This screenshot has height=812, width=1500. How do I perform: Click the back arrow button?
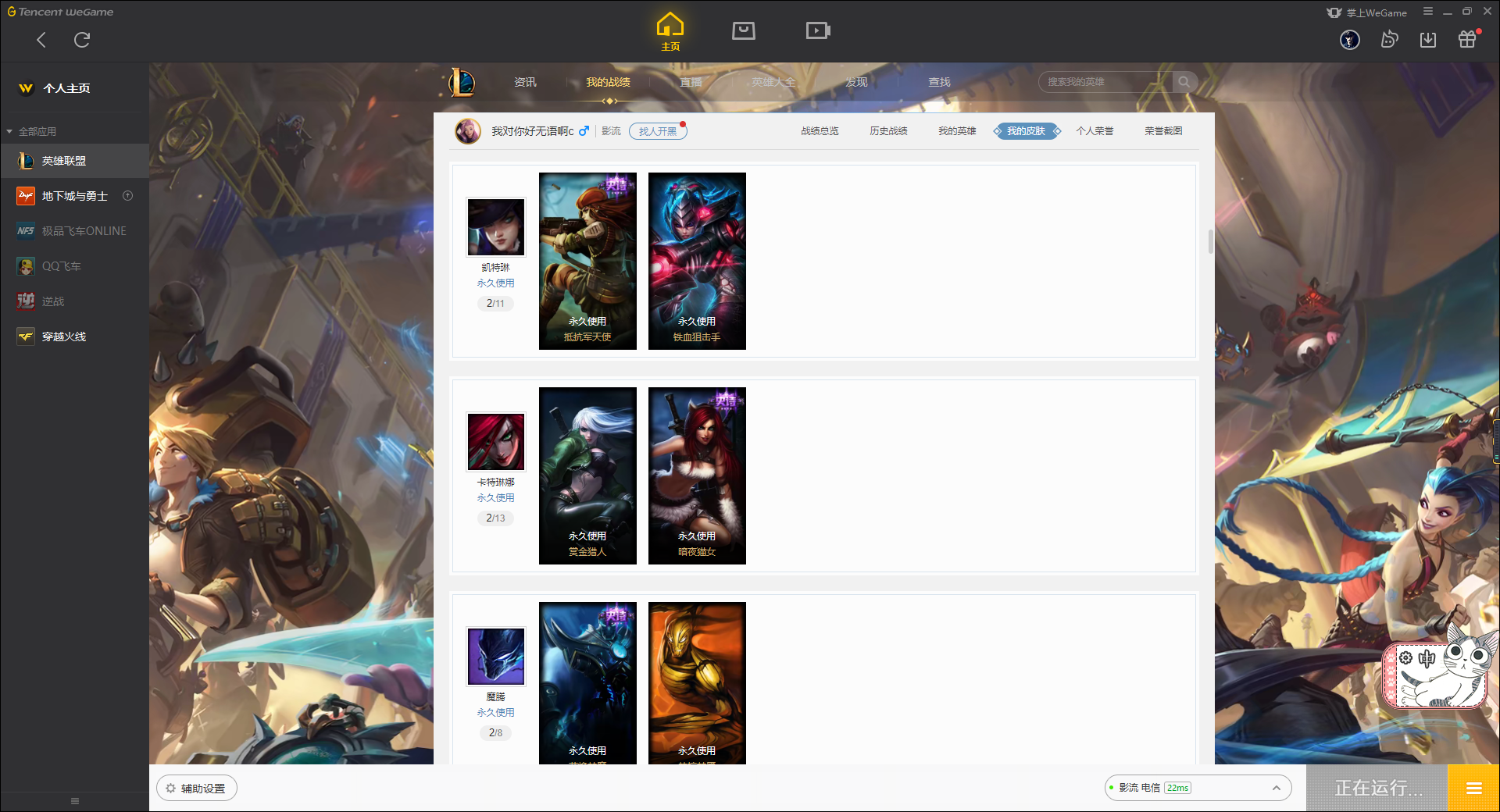41,40
